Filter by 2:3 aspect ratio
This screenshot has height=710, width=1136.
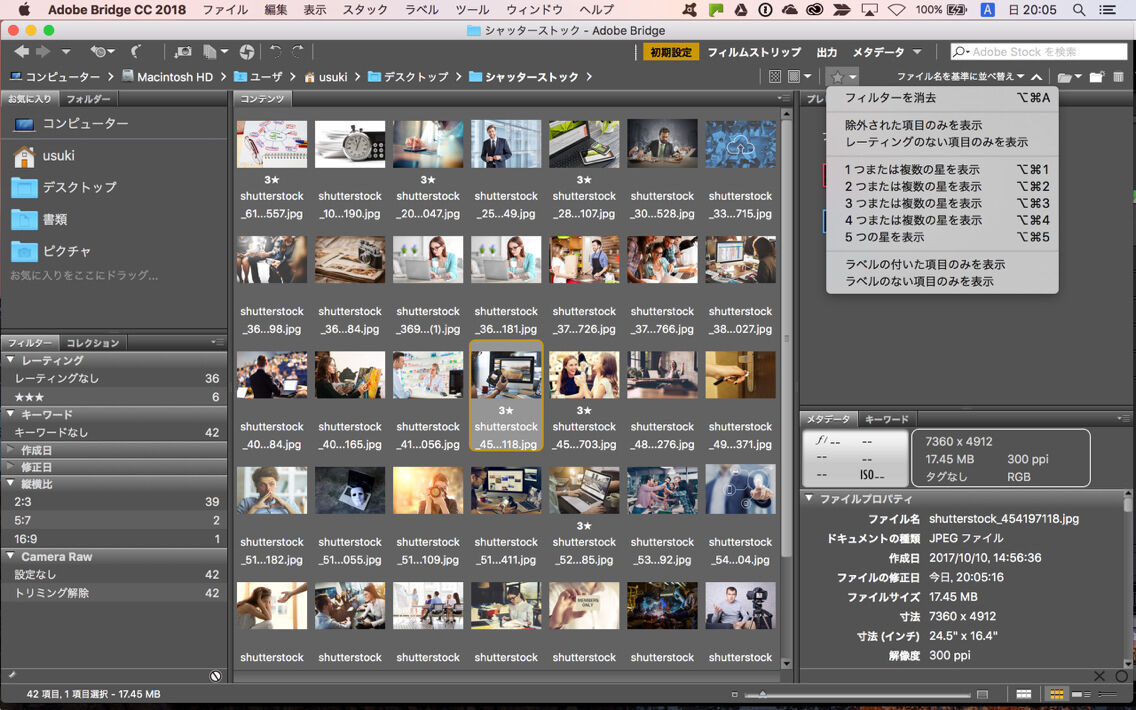click(x=114, y=501)
